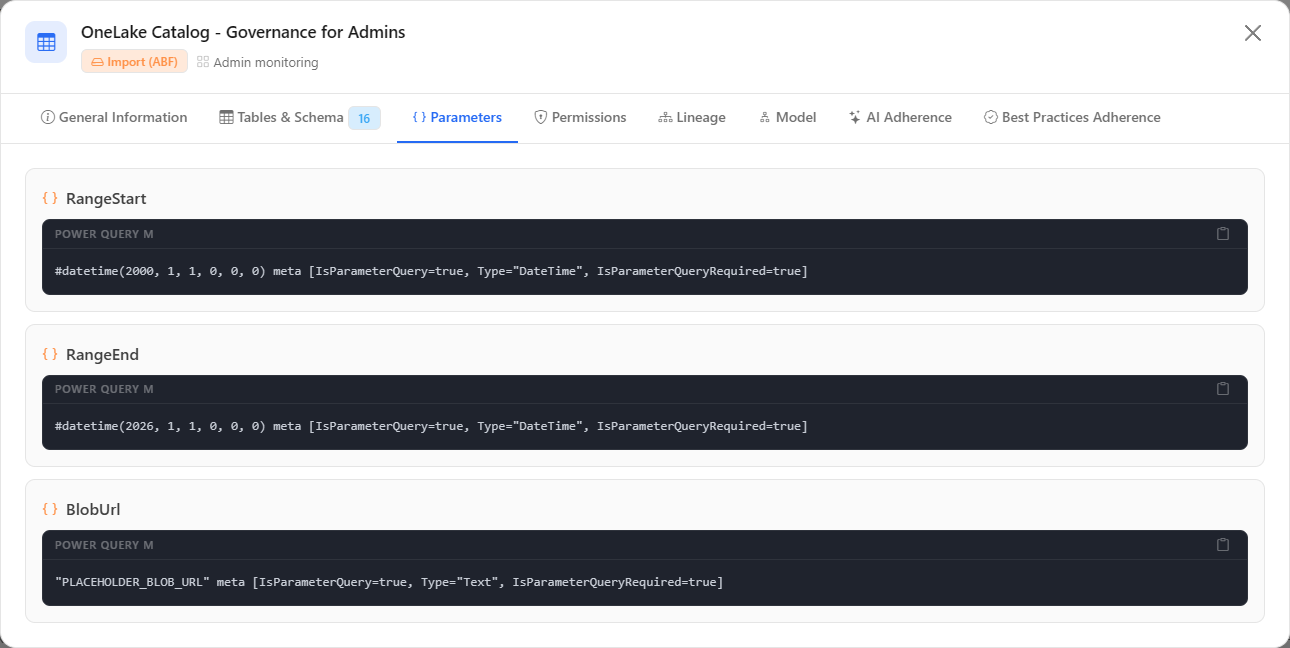Open Best Practices Adherence tab
The image size is (1290, 648).
(1072, 118)
